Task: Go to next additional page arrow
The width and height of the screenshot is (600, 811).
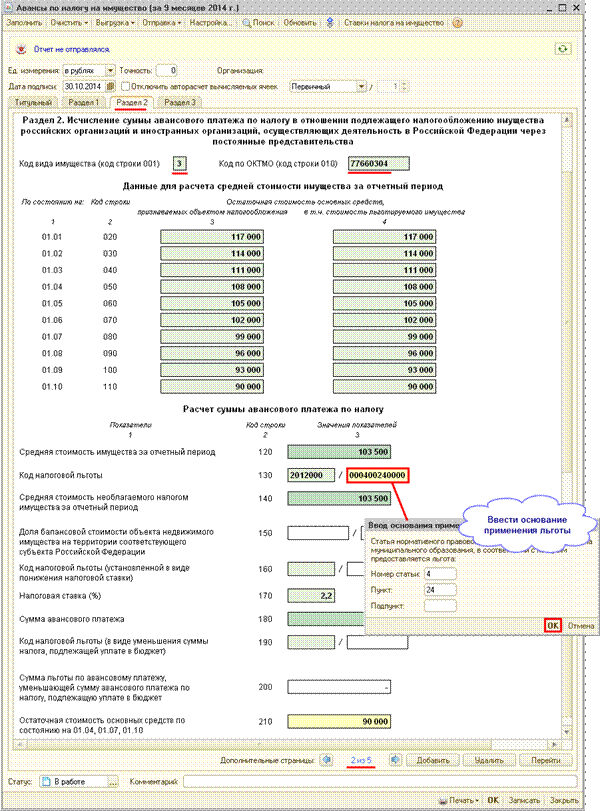Action: point(395,760)
